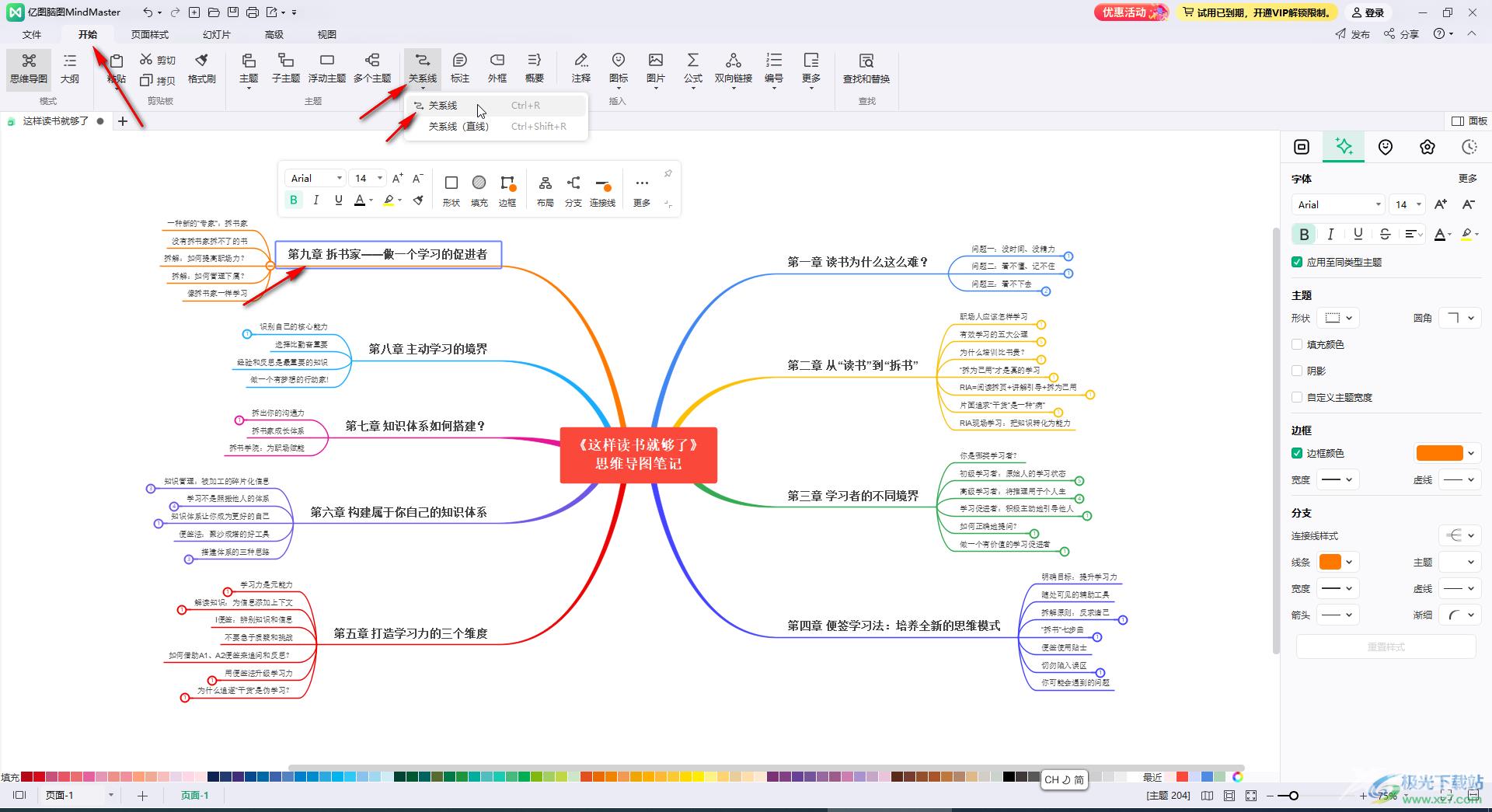Open the Corner (圆角) style dropdown
Viewport: 1492px width, 812px height.
1459,318
